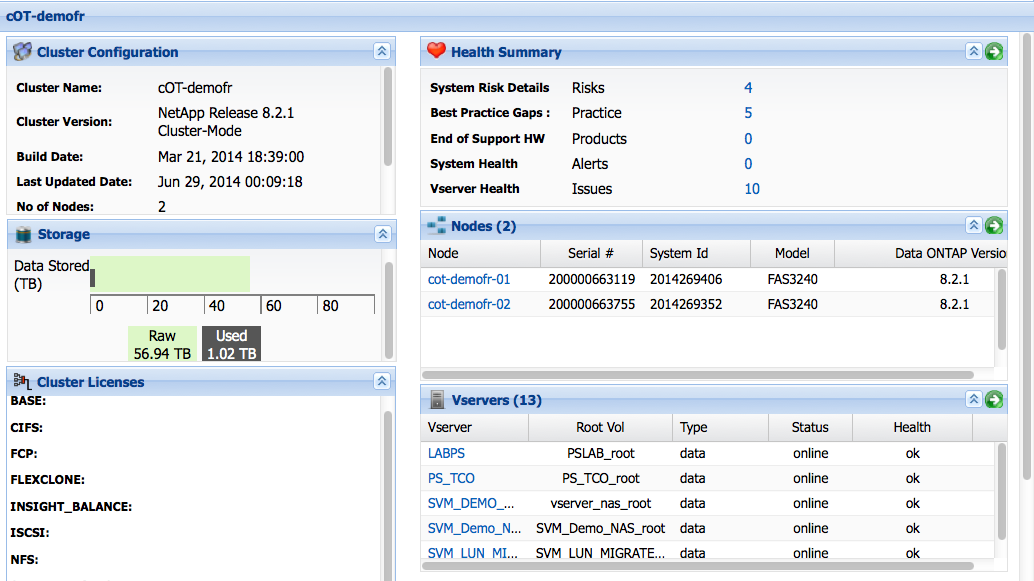This screenshot has height=581, width=1034.
Task: Click Vserver Health issues count 10
Action: click(751, 189)
